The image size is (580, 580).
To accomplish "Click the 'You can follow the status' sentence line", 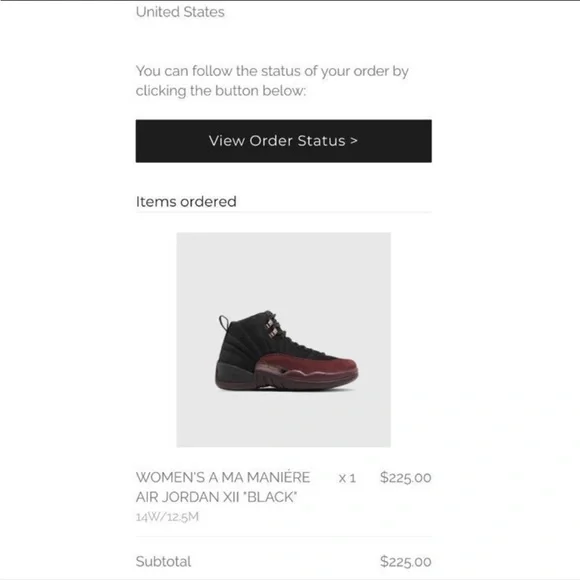I will click(x=272, y=71).
